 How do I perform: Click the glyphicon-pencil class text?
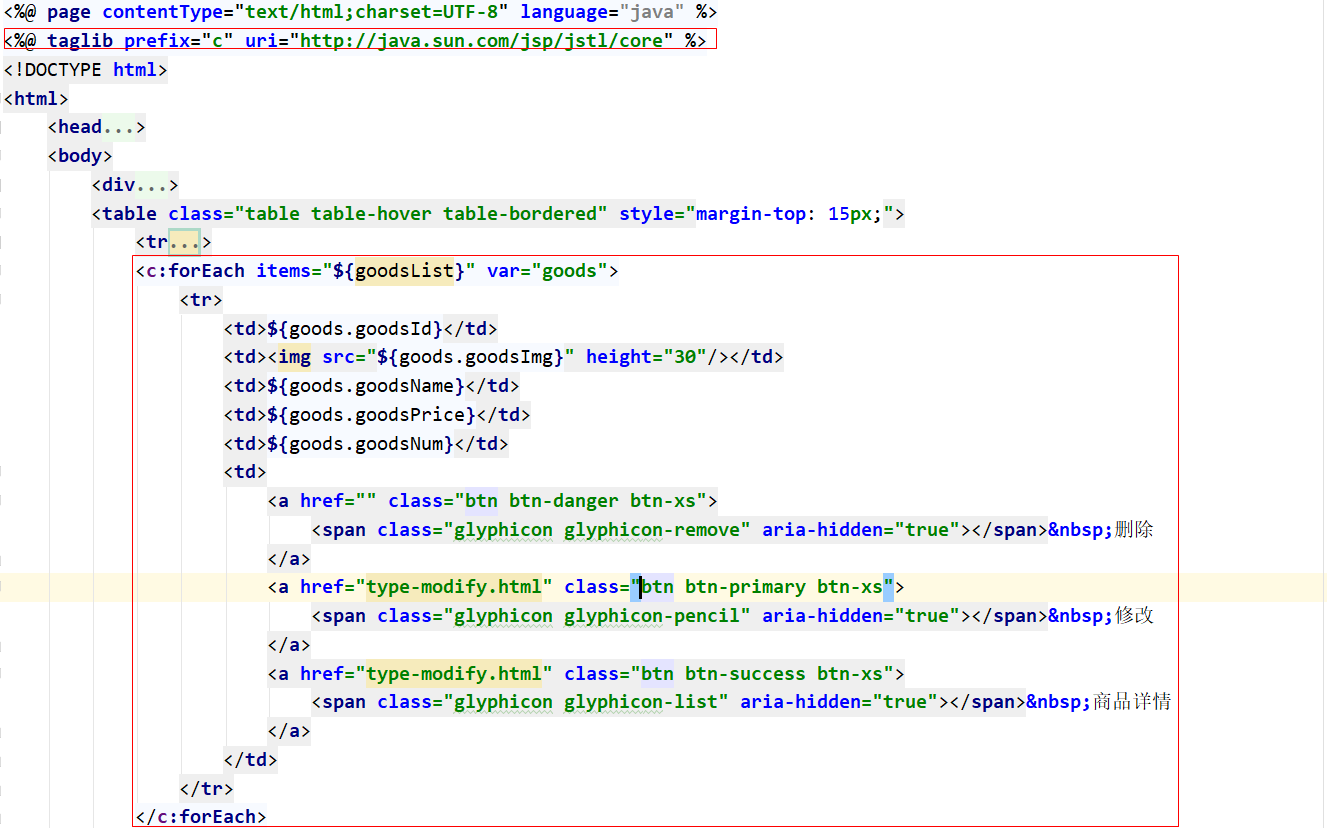click(x=657, y=616)
